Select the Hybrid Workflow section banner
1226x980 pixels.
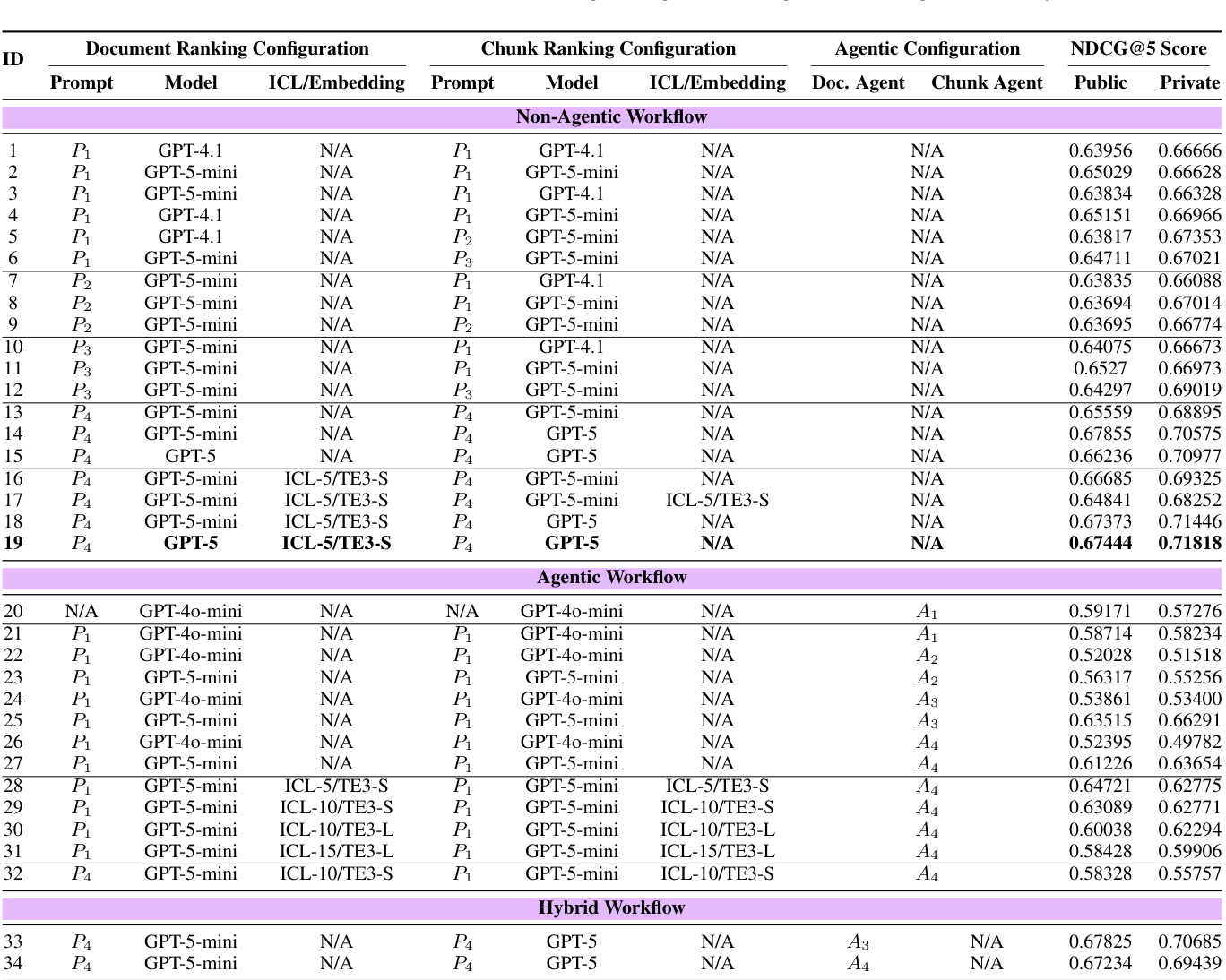coord(611,908)
